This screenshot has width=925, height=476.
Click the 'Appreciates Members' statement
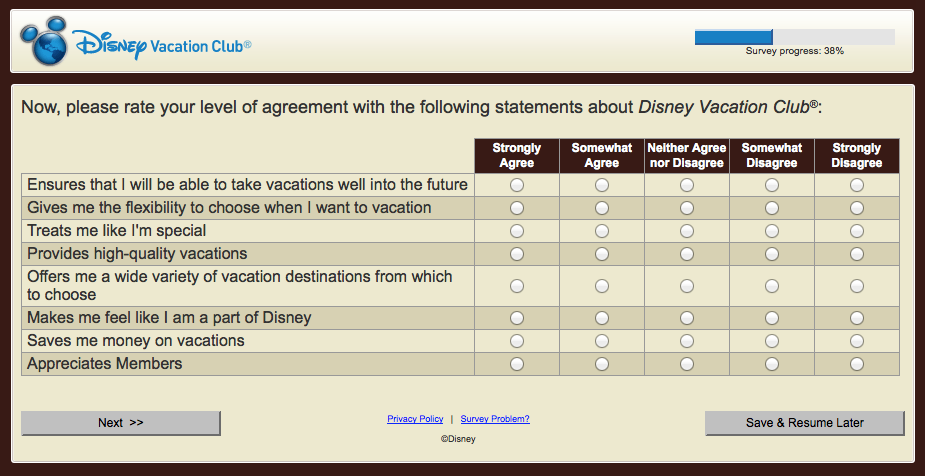point(104,363)
